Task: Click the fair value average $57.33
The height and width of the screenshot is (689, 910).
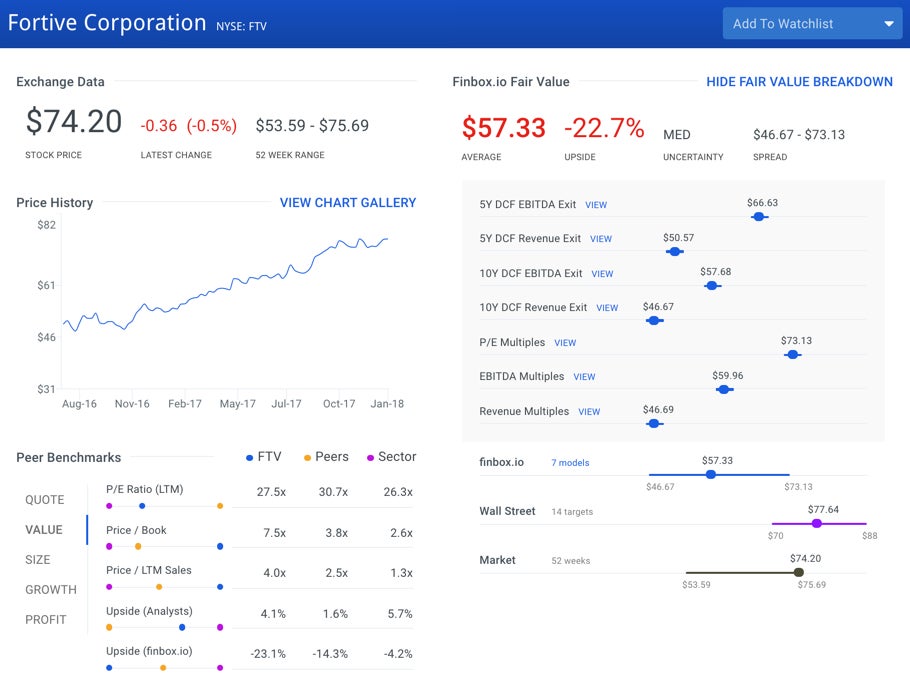Action: 504,128
